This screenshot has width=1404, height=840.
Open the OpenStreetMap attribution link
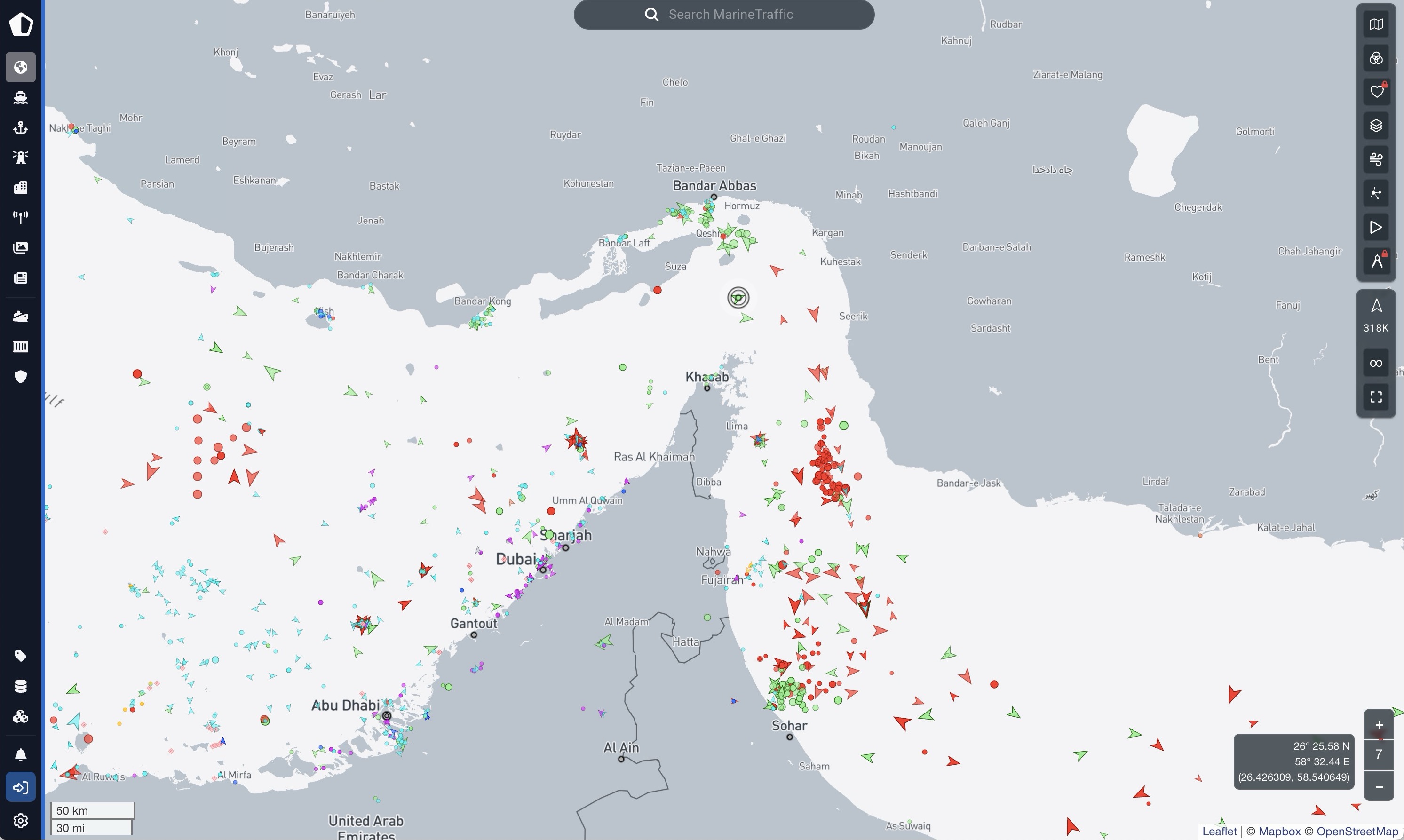[1356, 832]
